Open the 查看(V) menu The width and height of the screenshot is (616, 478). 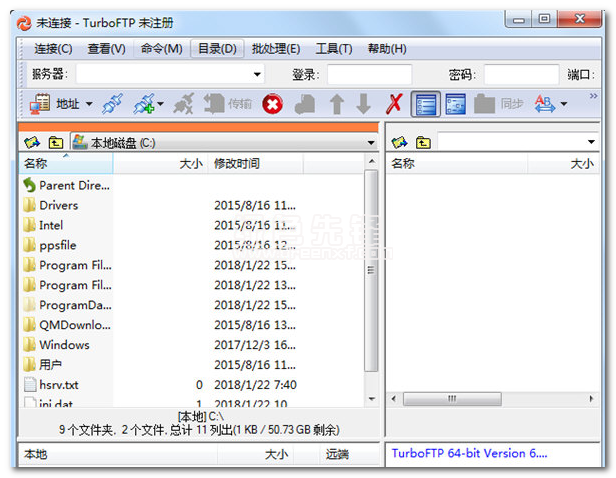tap(106, 49)
